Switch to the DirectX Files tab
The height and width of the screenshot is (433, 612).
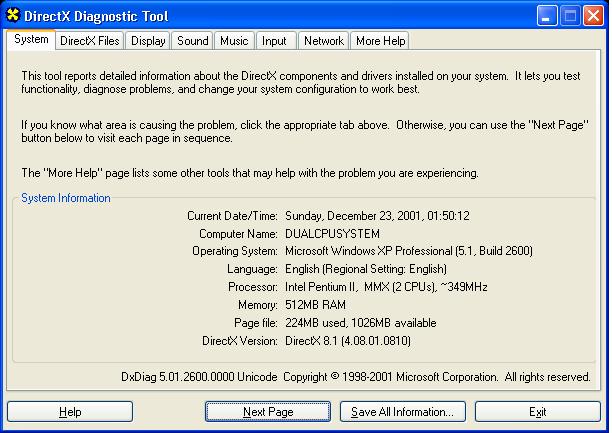[x=89, y=41]
